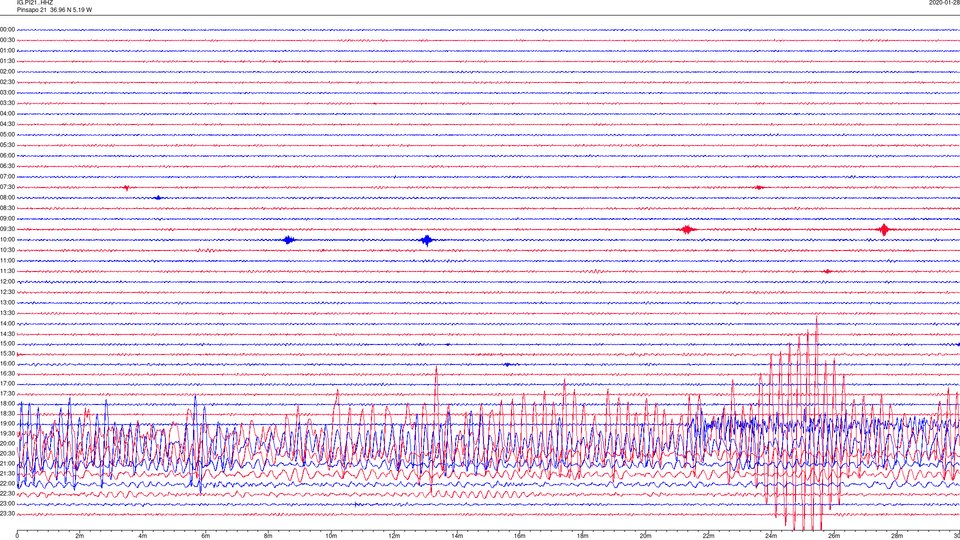Click the "06:00" trace time label
Image resolution: width=960 pixels, height=540 pixels.
[x=7, y=156]
